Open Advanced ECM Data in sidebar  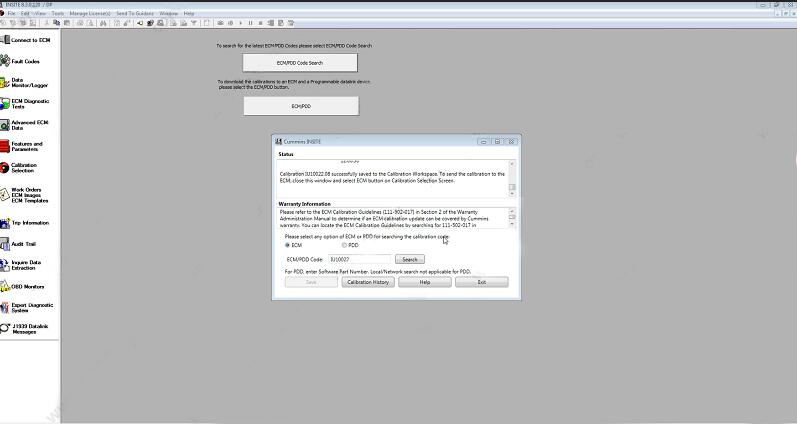coord(24,125)
